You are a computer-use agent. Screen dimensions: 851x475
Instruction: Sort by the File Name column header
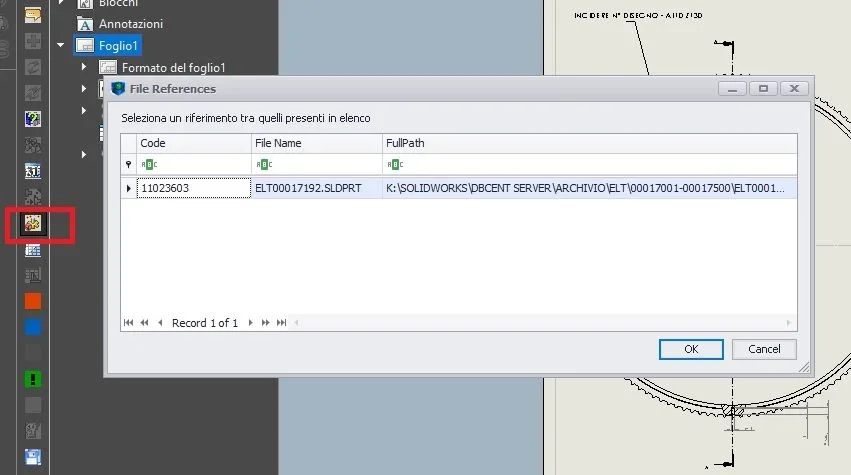317,143
